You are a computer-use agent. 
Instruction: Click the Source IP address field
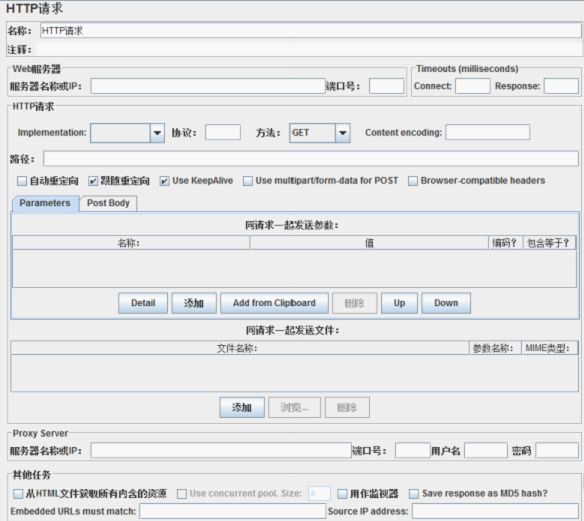[x=495, y=511]
